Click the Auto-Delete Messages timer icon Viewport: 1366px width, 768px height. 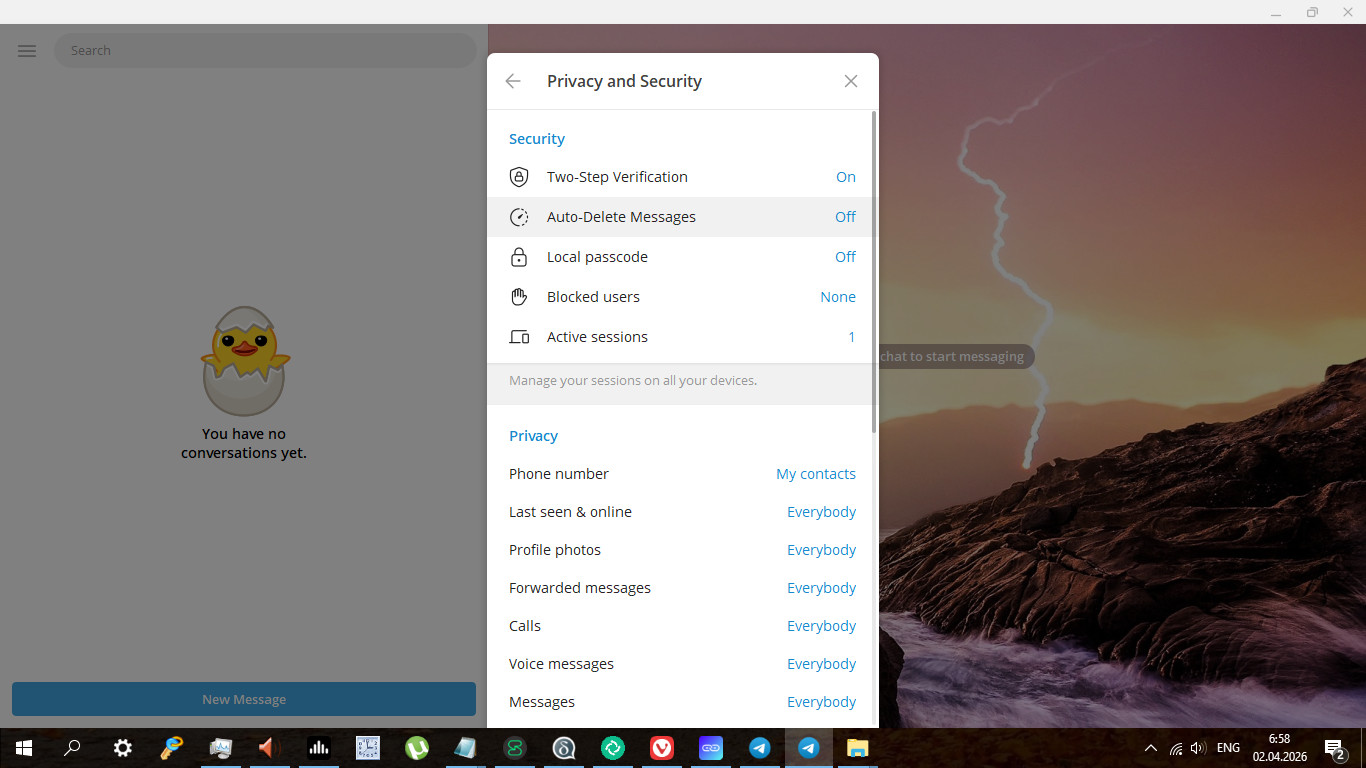click(519, 217)
